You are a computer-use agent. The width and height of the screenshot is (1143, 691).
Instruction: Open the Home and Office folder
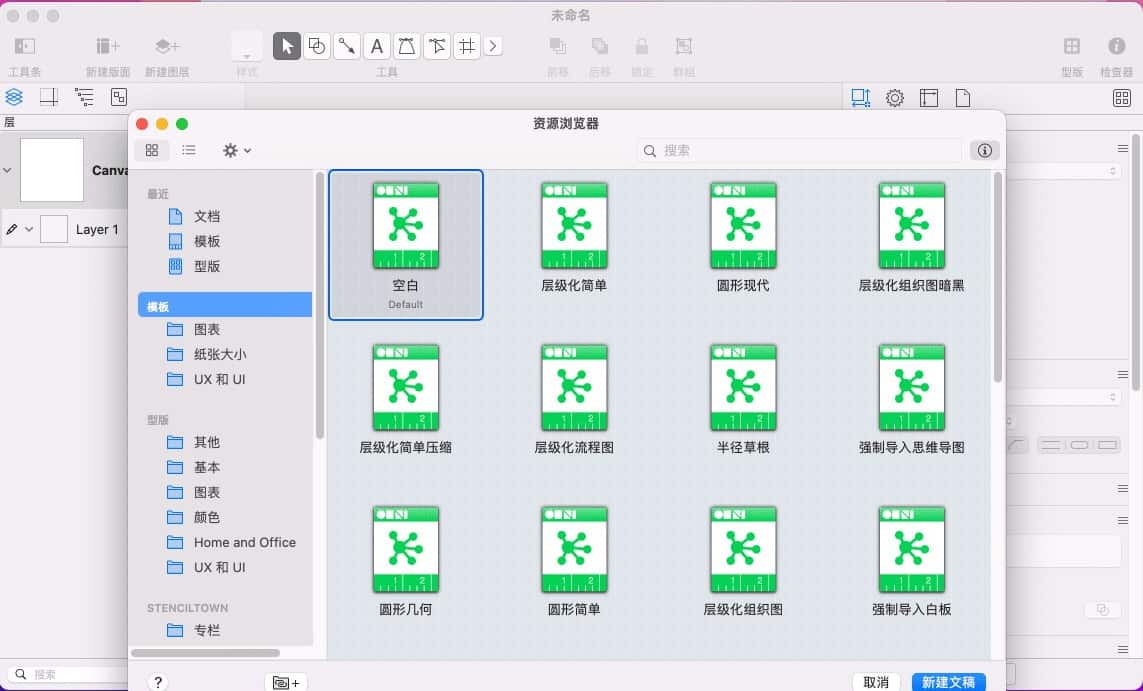[244, 542]
